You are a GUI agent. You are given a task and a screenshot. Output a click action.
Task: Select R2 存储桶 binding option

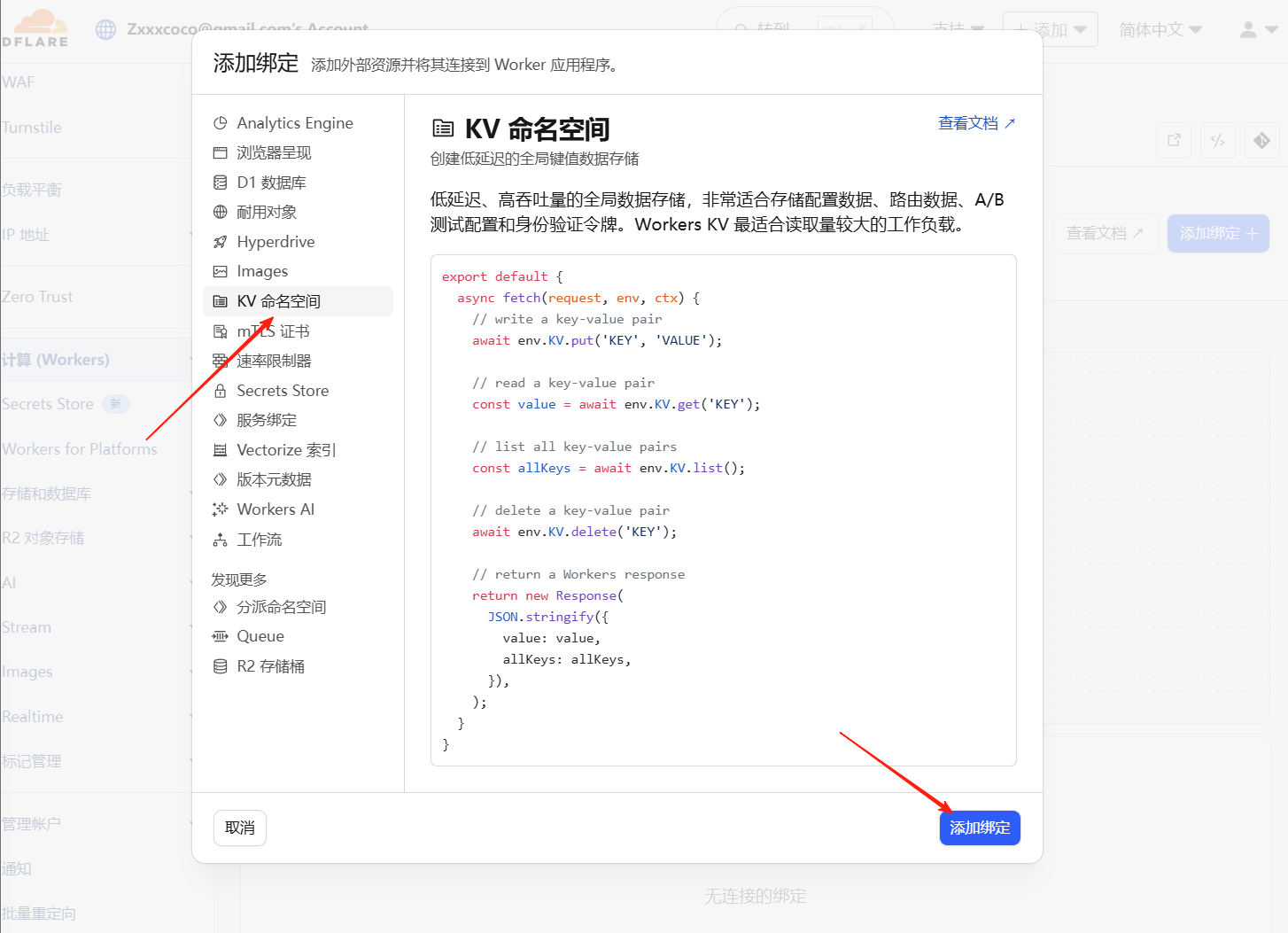pyautogui.click(x=298, y=666)
